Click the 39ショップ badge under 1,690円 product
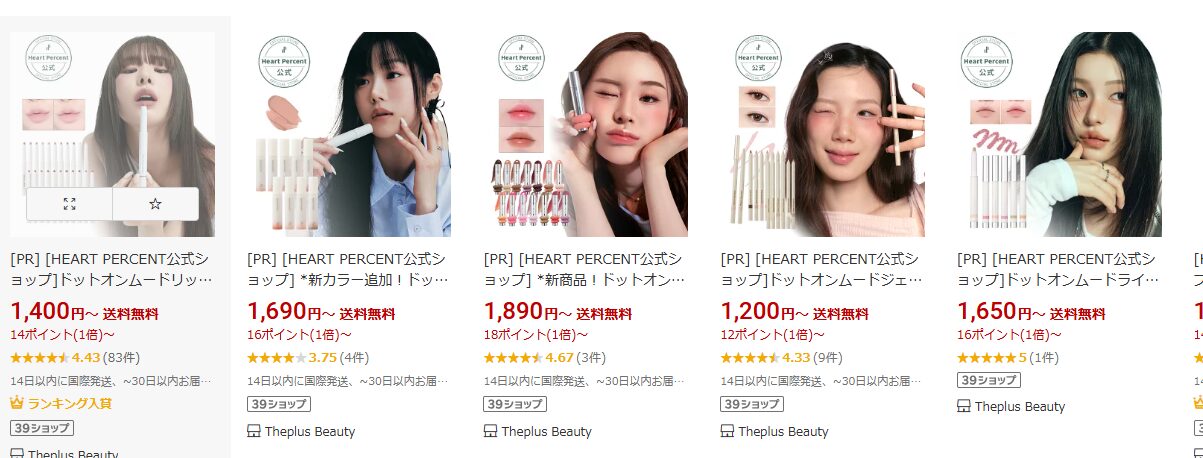This screenshot has height=458, width=1203. coord(278,404)
